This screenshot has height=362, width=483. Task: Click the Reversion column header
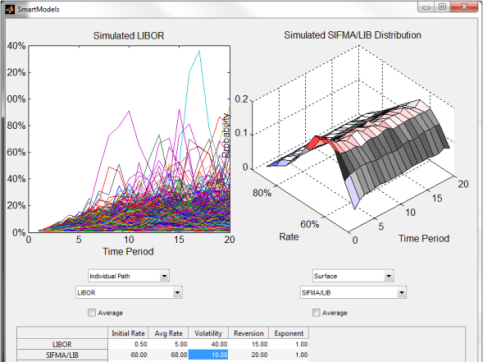pyautogui.click(x=248, y=333)
